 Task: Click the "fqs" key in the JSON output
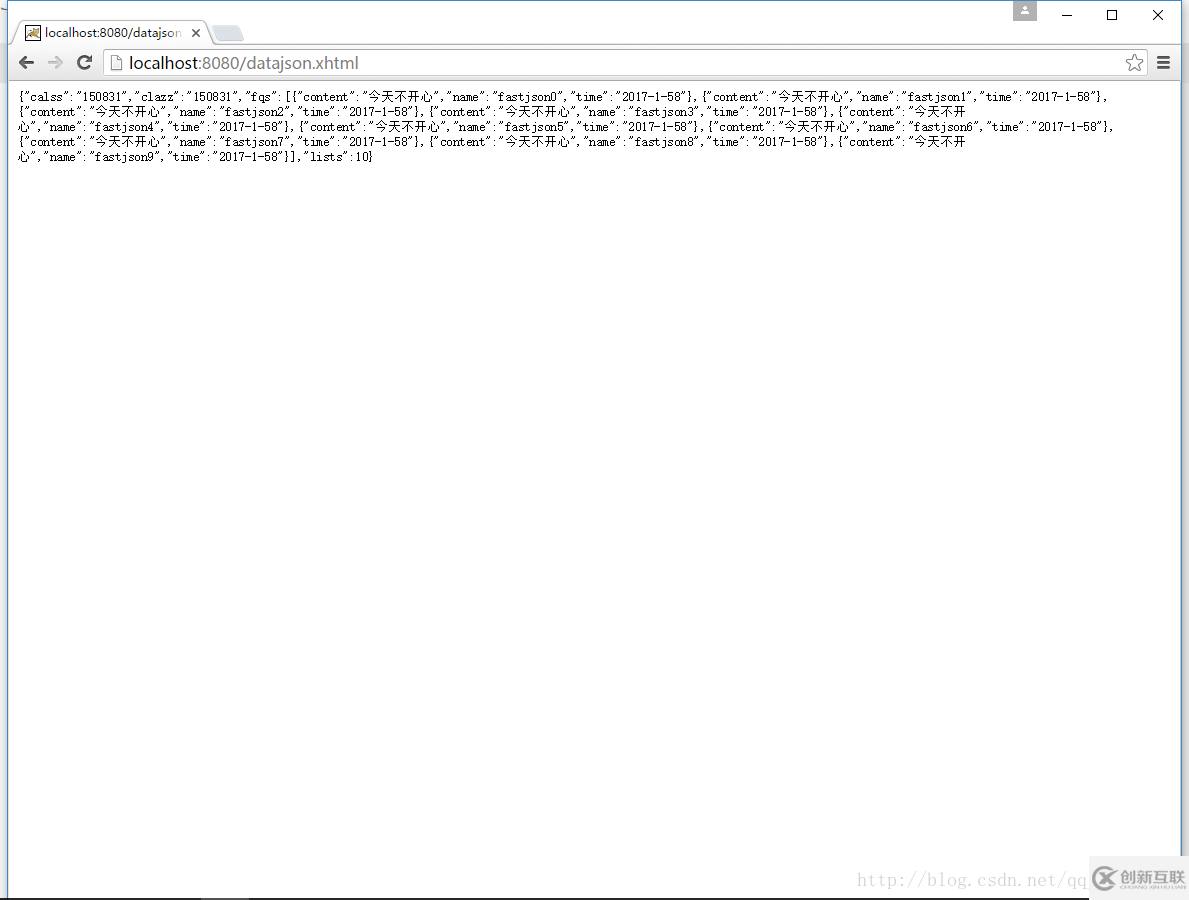point(261,97)
